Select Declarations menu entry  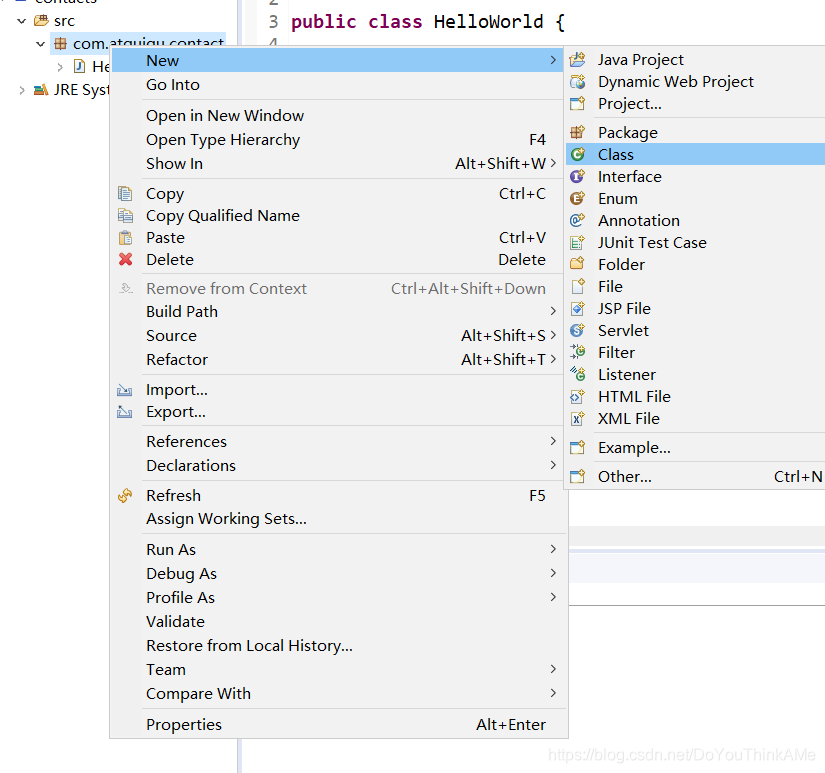point(339,466)
